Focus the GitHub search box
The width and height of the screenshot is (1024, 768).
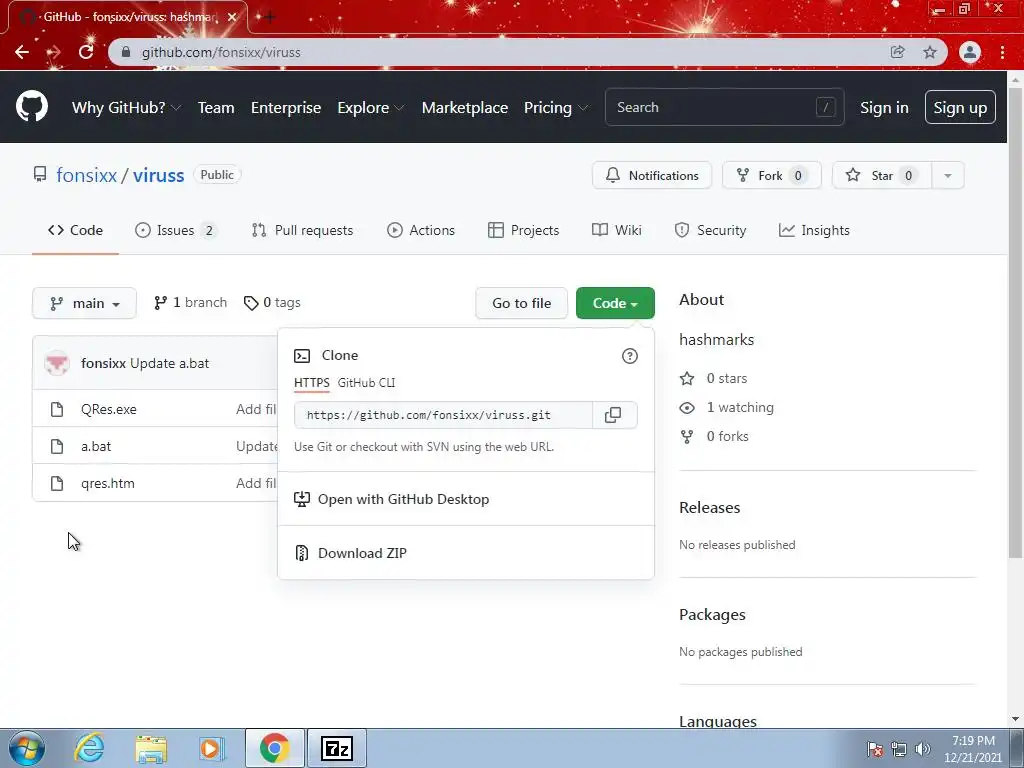[724, 107]
